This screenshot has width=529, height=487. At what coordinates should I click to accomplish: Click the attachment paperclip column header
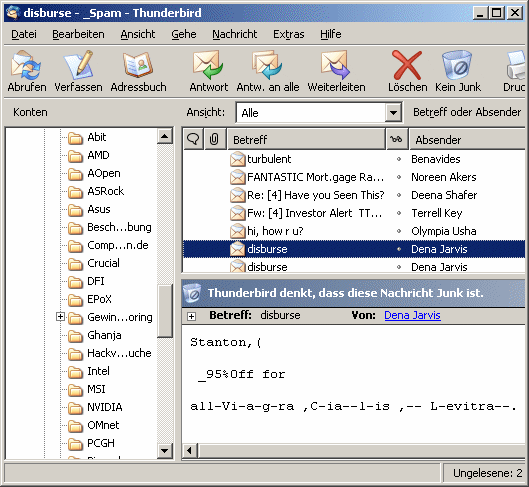(x=215, y=139)
